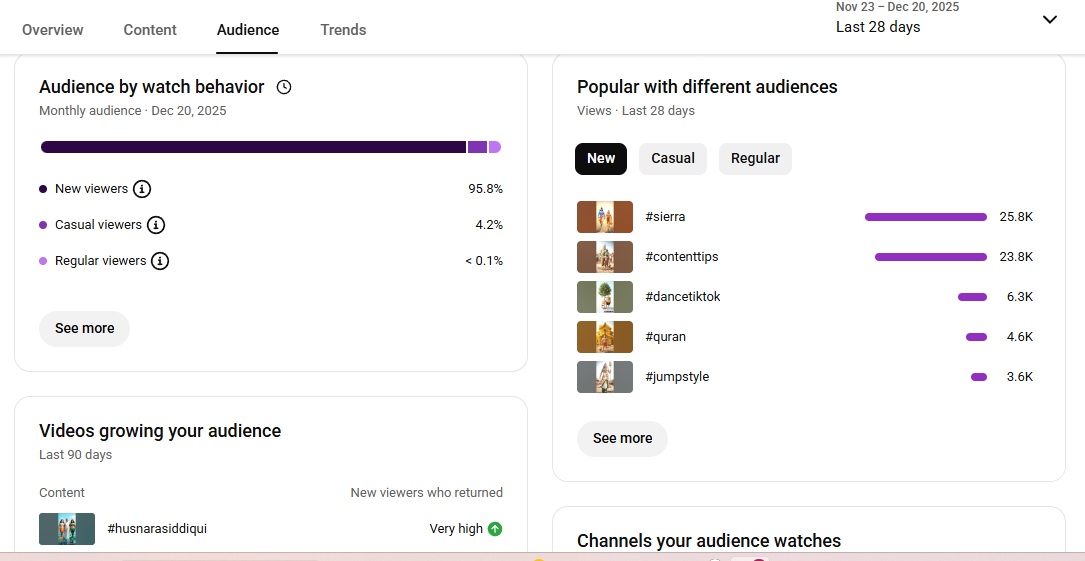
Task: Click See more under Popular with different audiences
Action: pyautogui.click(x=622, y=438)
